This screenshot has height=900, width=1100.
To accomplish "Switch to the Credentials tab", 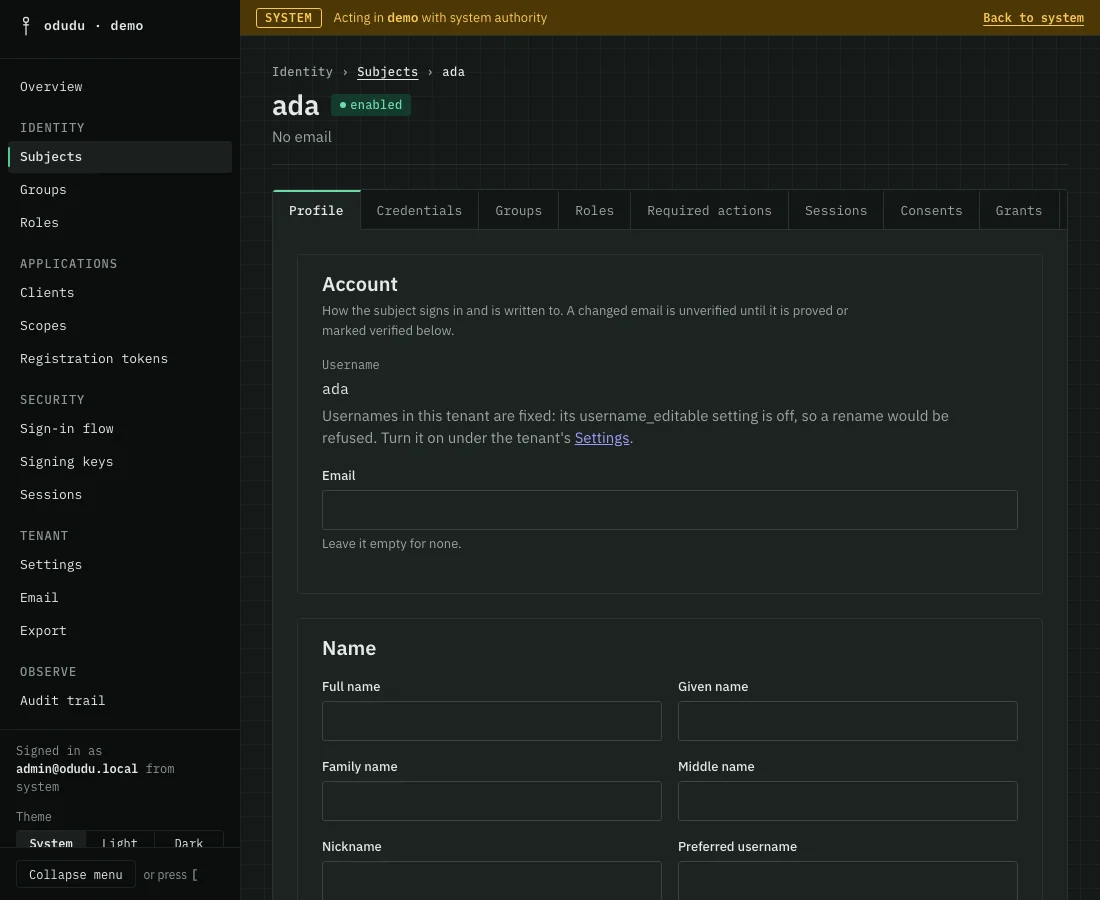I will point(420,210).
